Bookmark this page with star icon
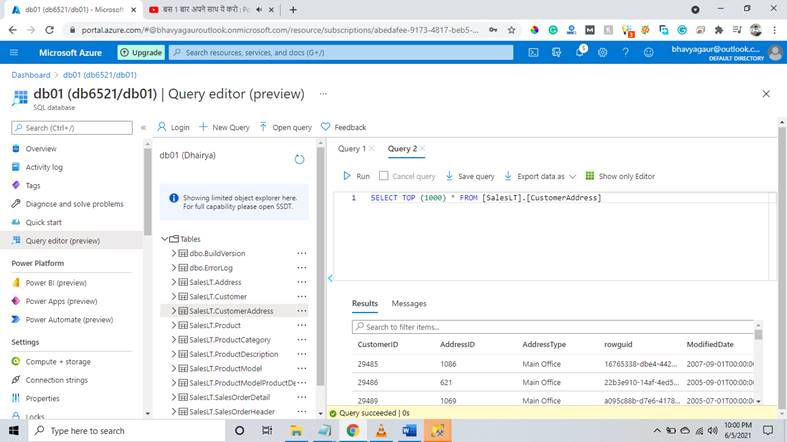 [x=511, y=30]
